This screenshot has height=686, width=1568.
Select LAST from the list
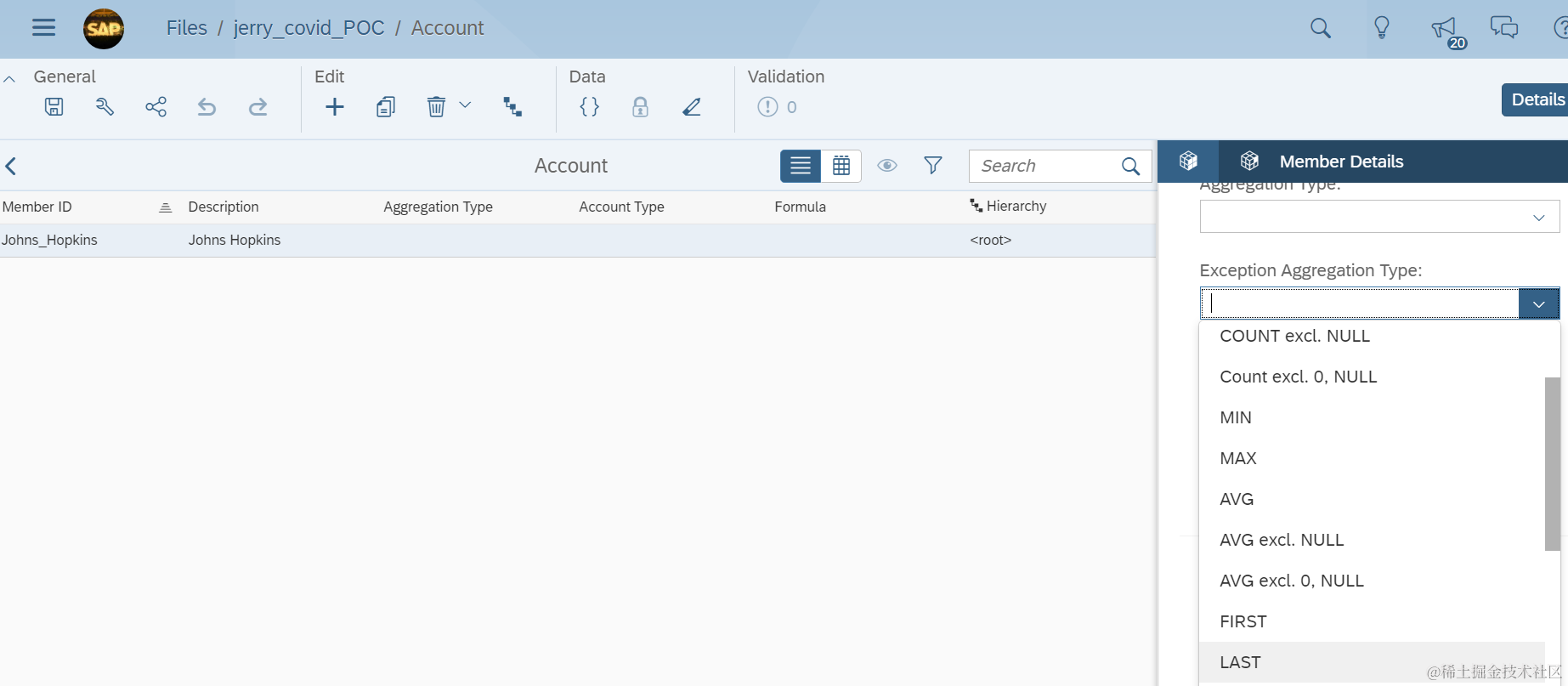coord(1372,662)
